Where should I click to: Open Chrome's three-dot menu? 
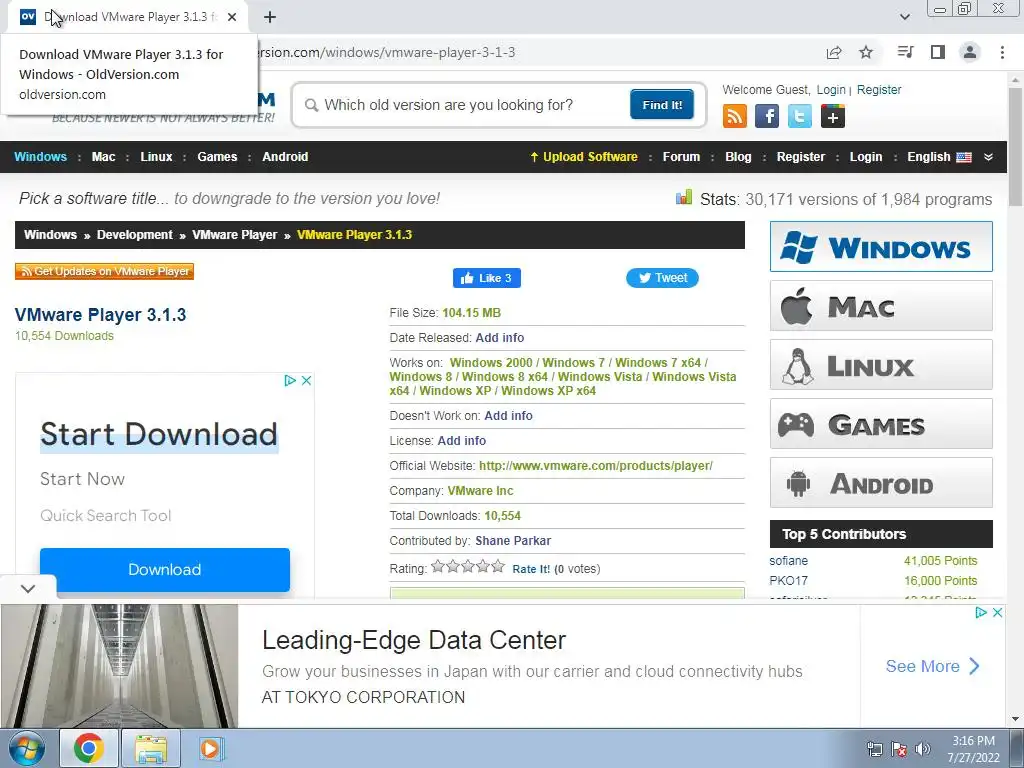[1002, 52]
